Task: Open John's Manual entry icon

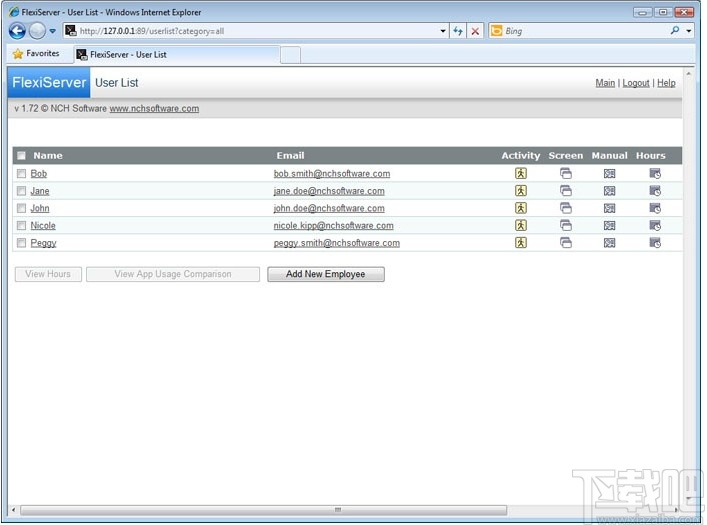Action: (x=610, y=208)
